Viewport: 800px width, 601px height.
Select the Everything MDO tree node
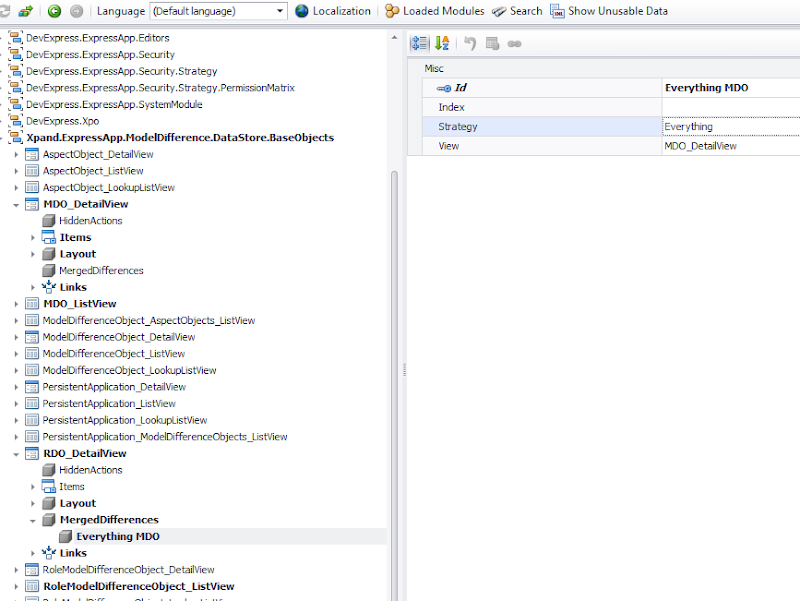pos(118,537)
